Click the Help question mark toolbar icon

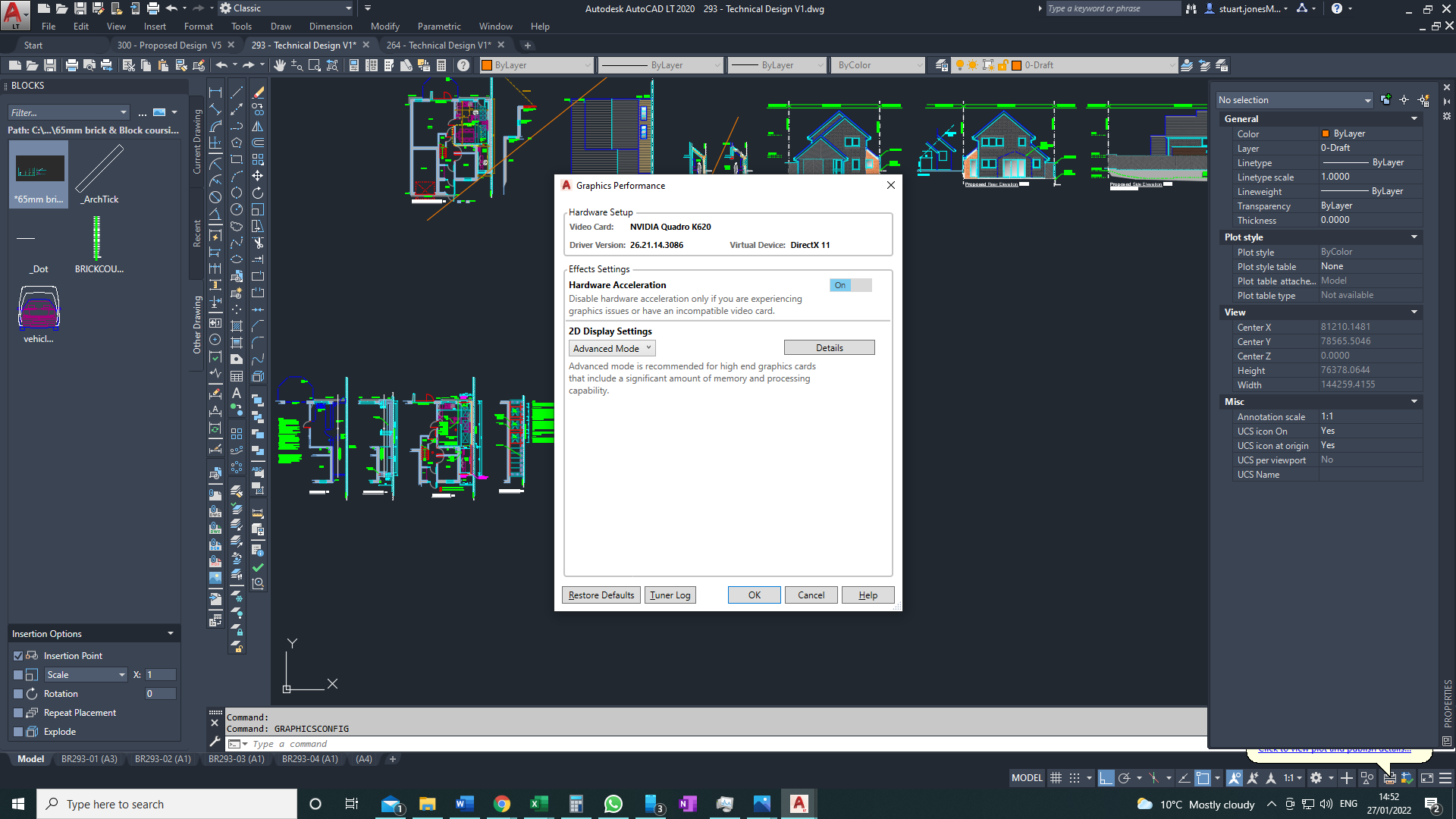coord(463,65)
